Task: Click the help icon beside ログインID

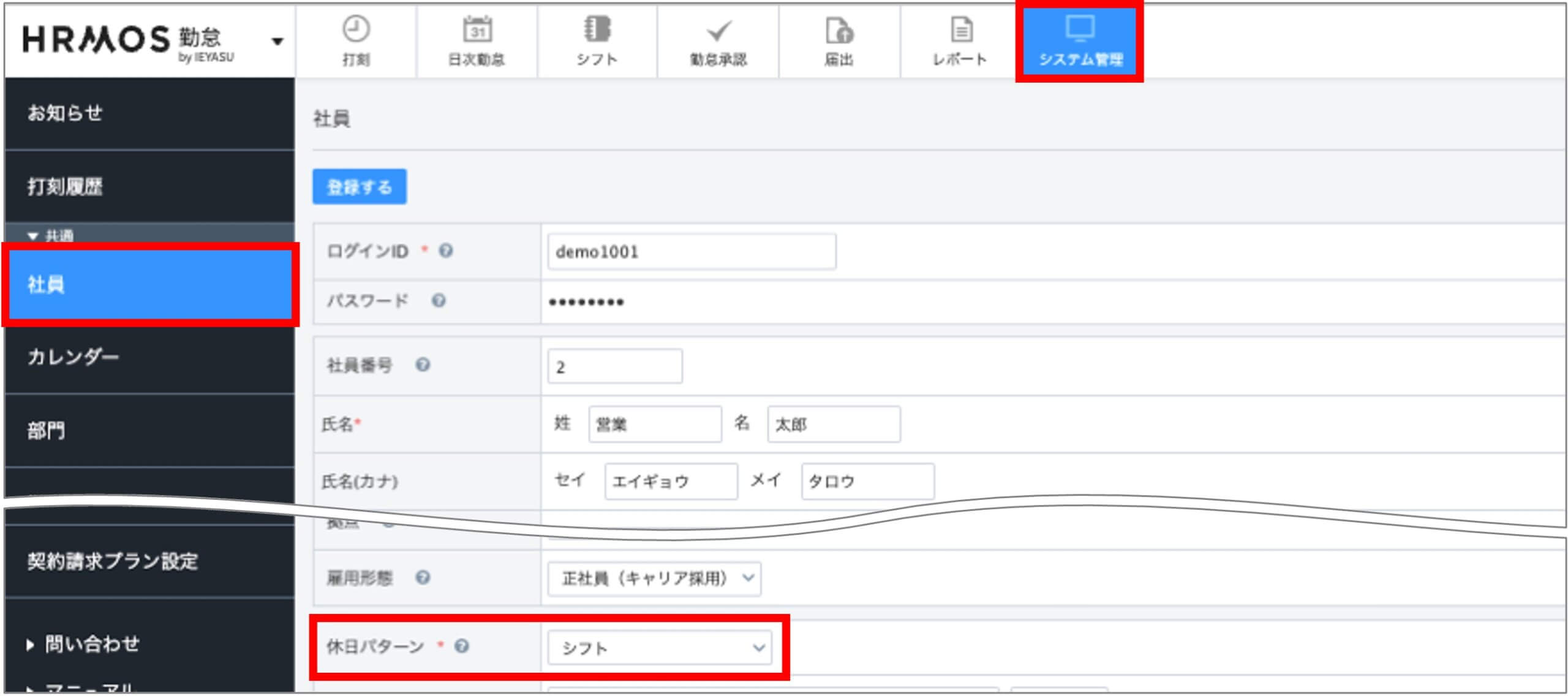Action: coord(446,251)
